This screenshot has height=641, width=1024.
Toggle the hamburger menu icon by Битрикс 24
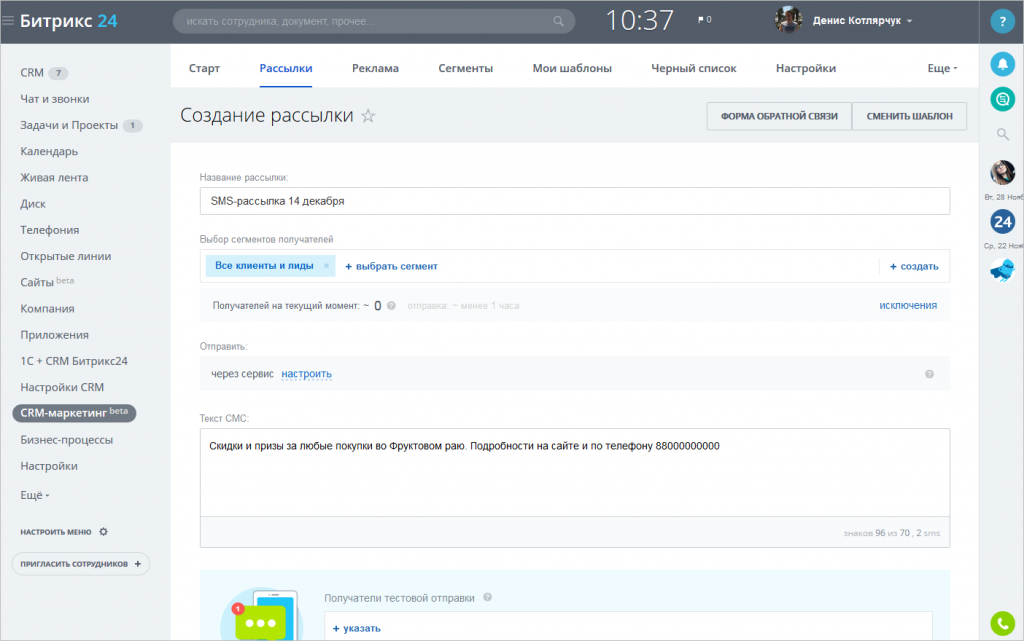pyautogui.click(x=8, y=21)
